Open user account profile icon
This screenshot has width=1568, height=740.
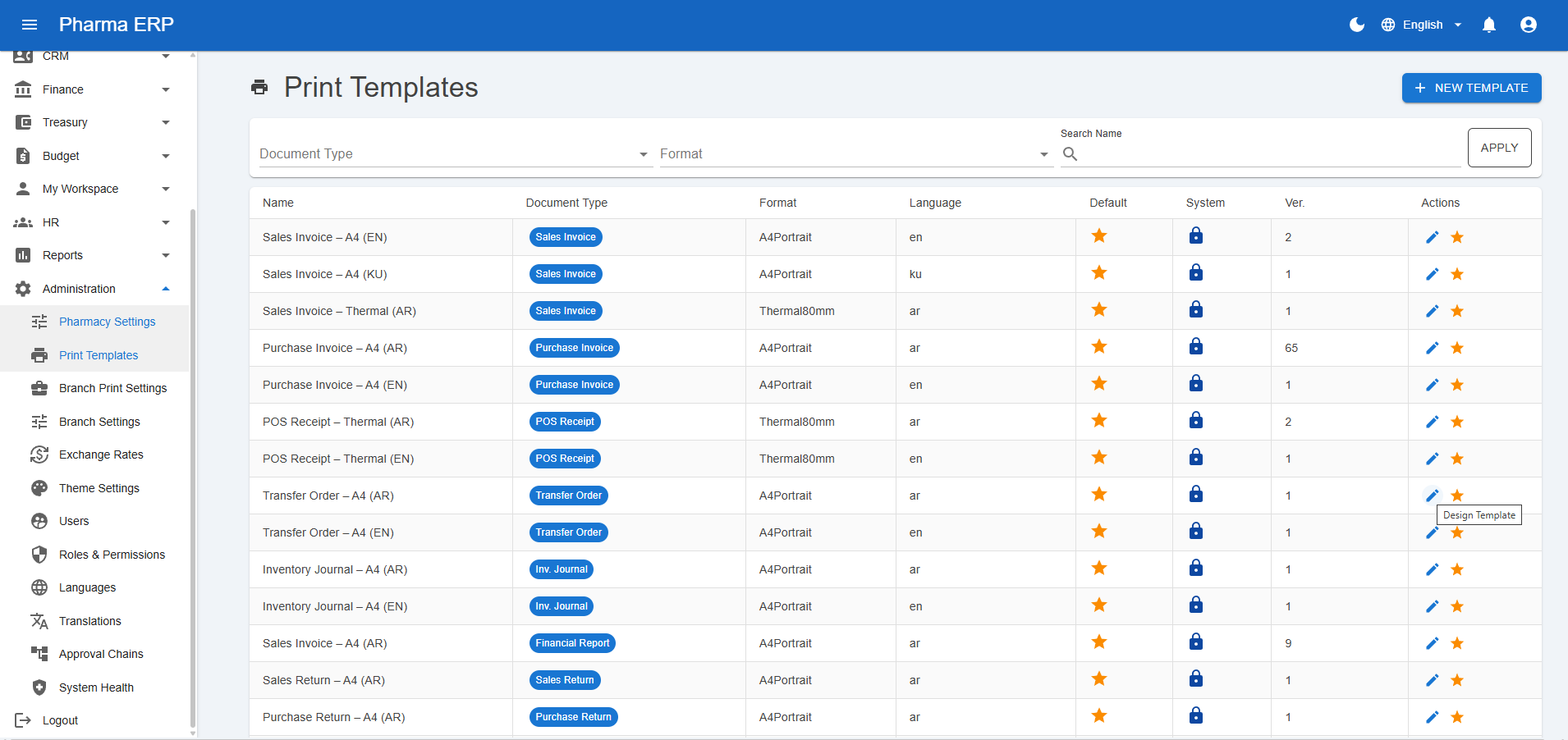(1528, 25)
